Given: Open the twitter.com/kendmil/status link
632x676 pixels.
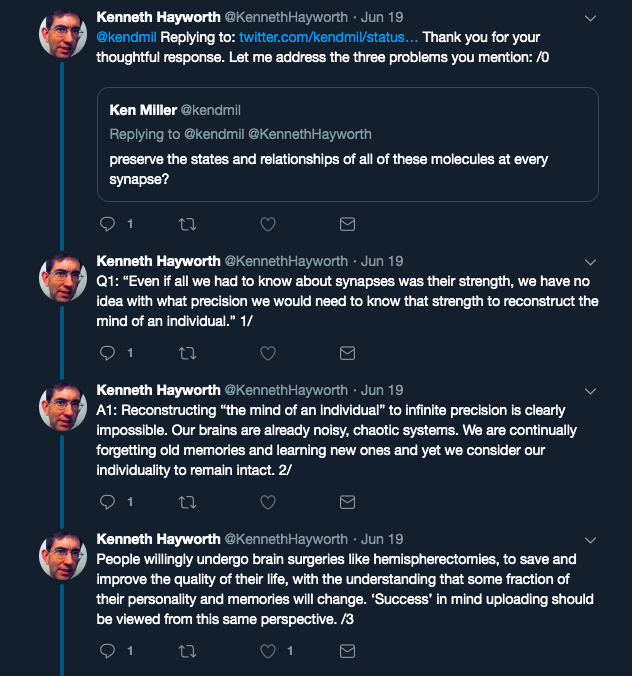Looking at the screenshot, I should pyautogui.click(x=329, y=37).
